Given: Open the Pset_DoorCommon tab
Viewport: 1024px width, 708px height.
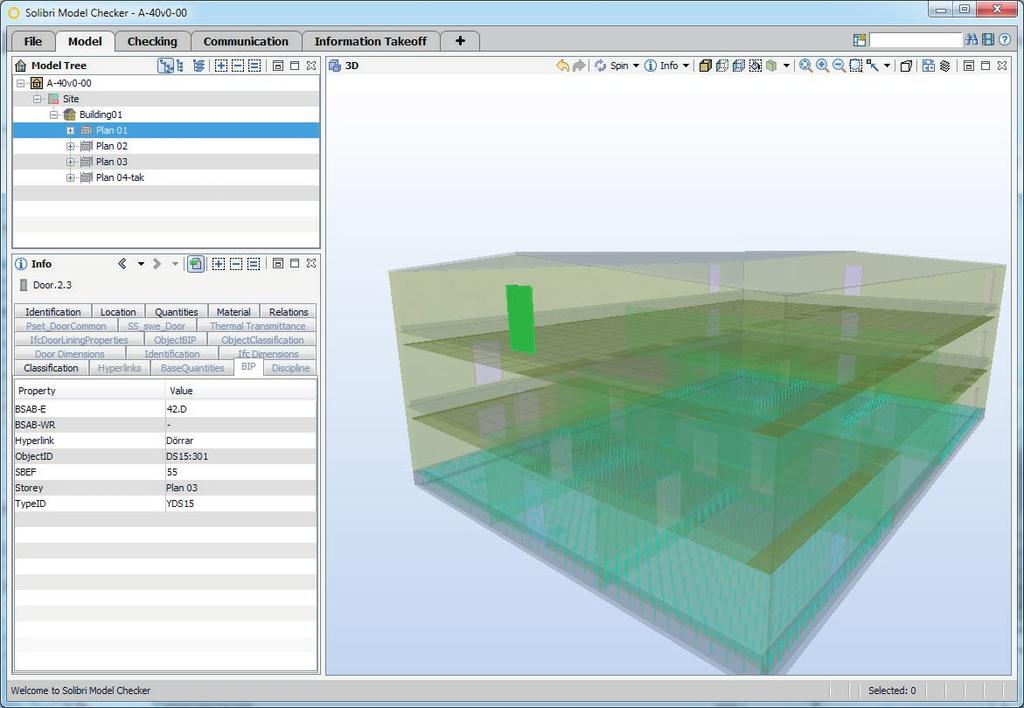Looking at the screenshot, I should 66,326.
